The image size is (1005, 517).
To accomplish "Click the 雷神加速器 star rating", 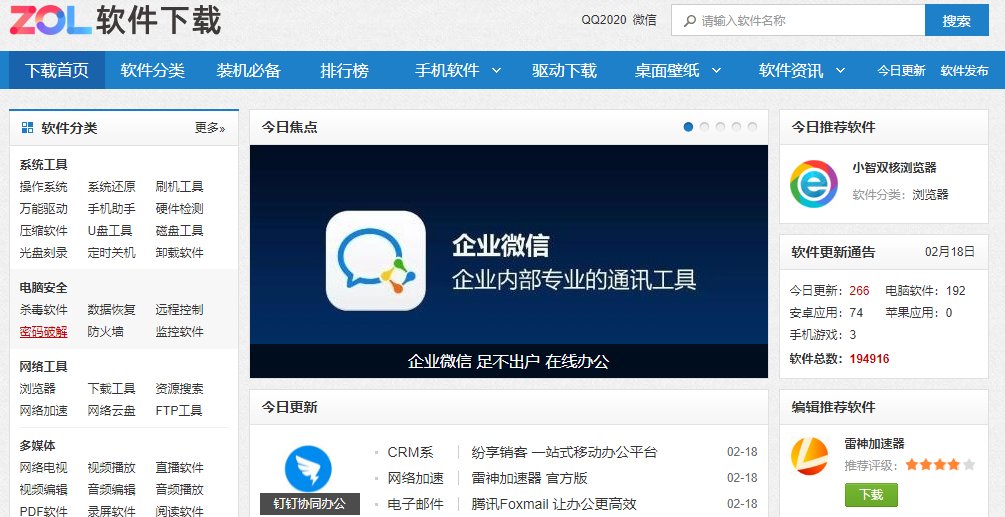I will coord(940,464).
